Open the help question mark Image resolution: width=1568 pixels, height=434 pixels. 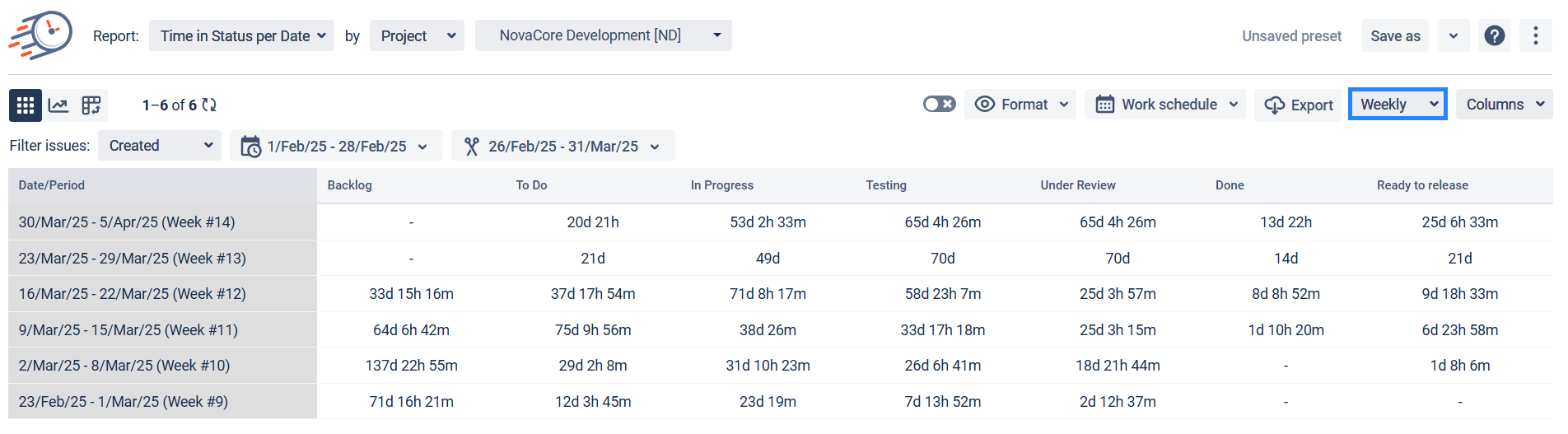(1495, 35)
